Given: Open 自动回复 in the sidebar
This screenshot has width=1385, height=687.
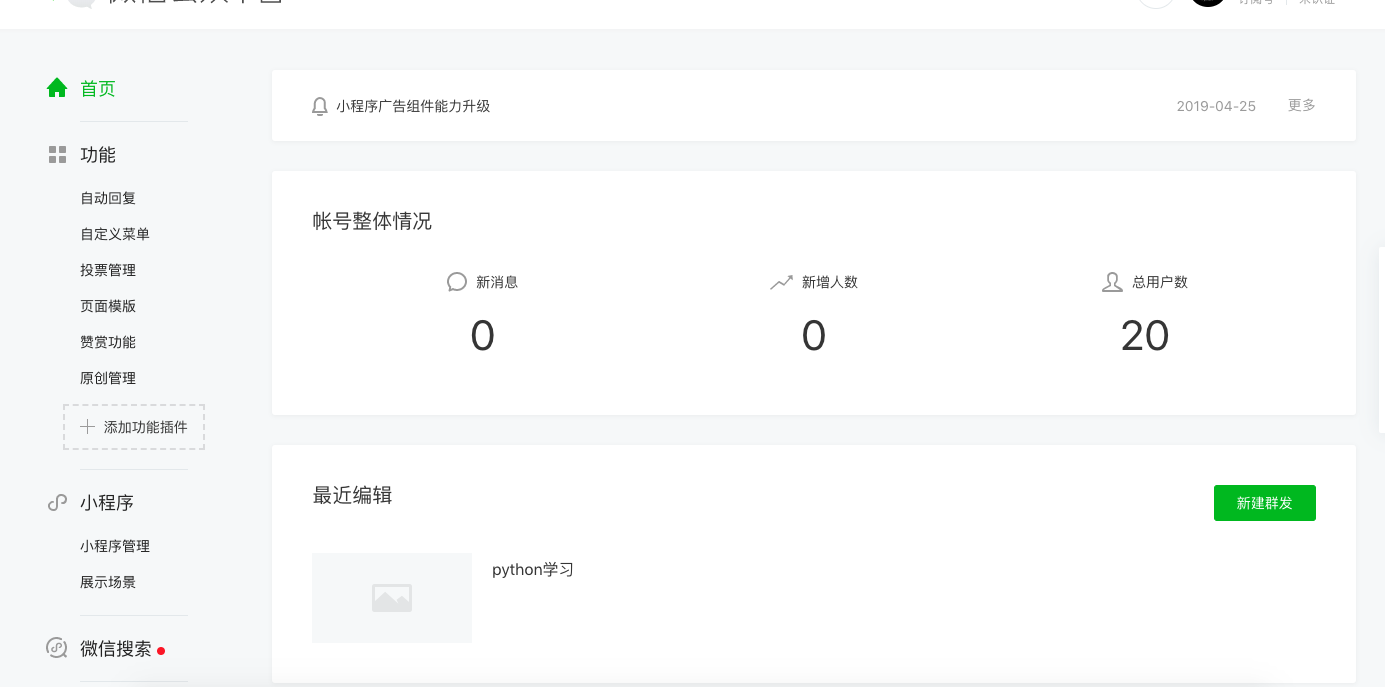Looking at the screenshot, I should click(107, 197).
